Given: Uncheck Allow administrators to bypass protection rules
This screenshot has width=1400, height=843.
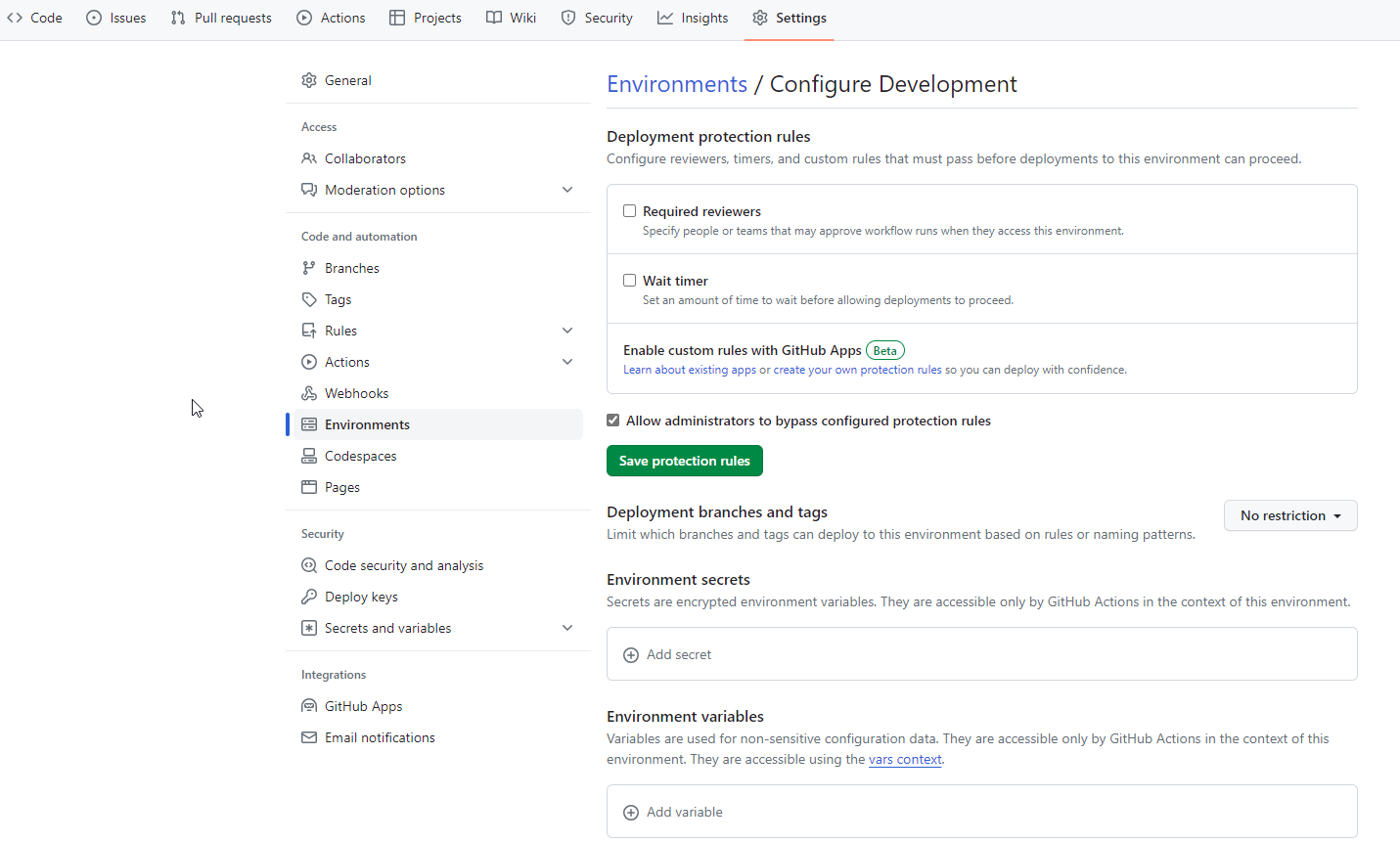Looking at the screenshot, I should 613,421.
